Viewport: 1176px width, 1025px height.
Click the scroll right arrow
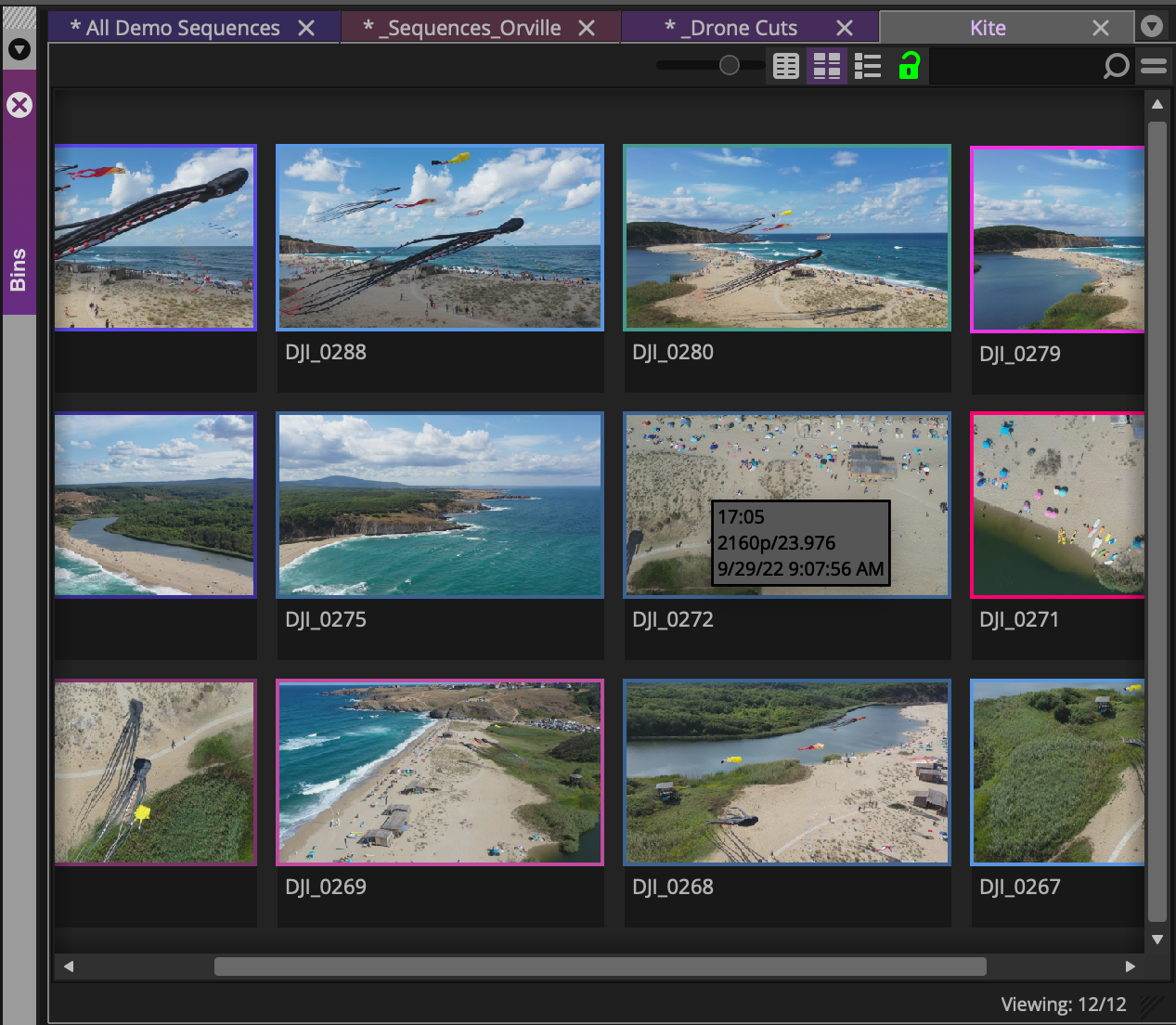tap(1130, 967)
